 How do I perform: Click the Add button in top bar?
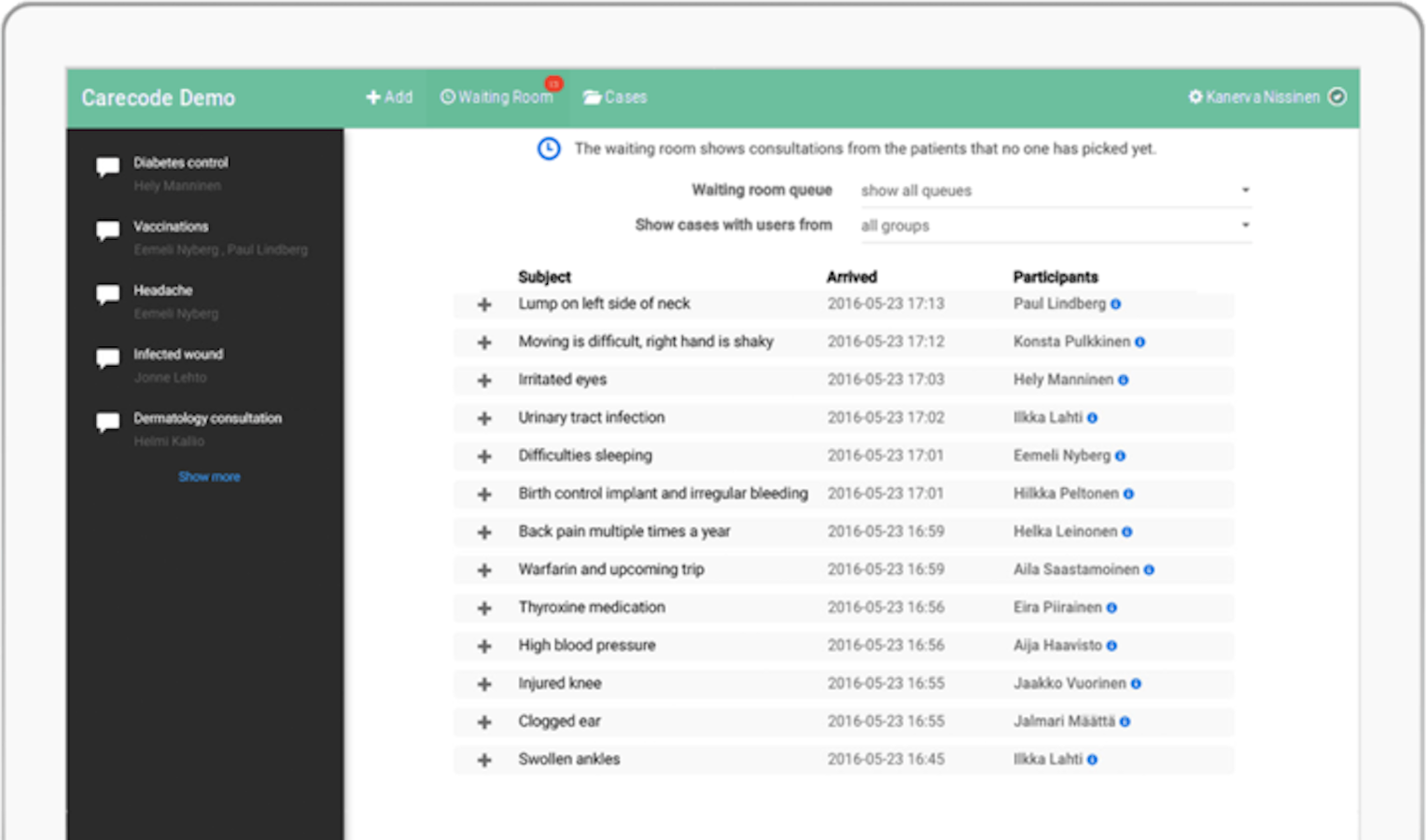(x=389, y=97)
